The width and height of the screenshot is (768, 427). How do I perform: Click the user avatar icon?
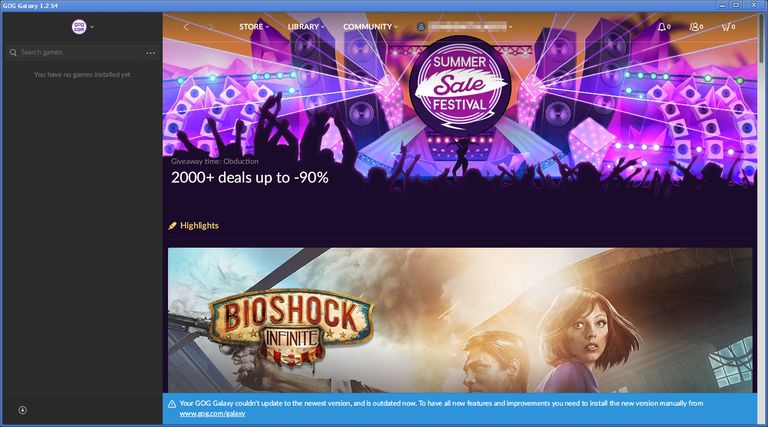(421, 26)
